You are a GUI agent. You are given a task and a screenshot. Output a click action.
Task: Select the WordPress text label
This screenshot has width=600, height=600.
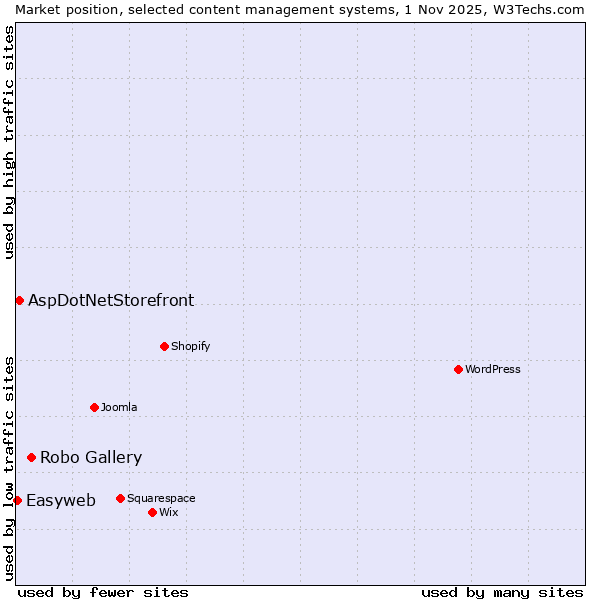point(493,369)
